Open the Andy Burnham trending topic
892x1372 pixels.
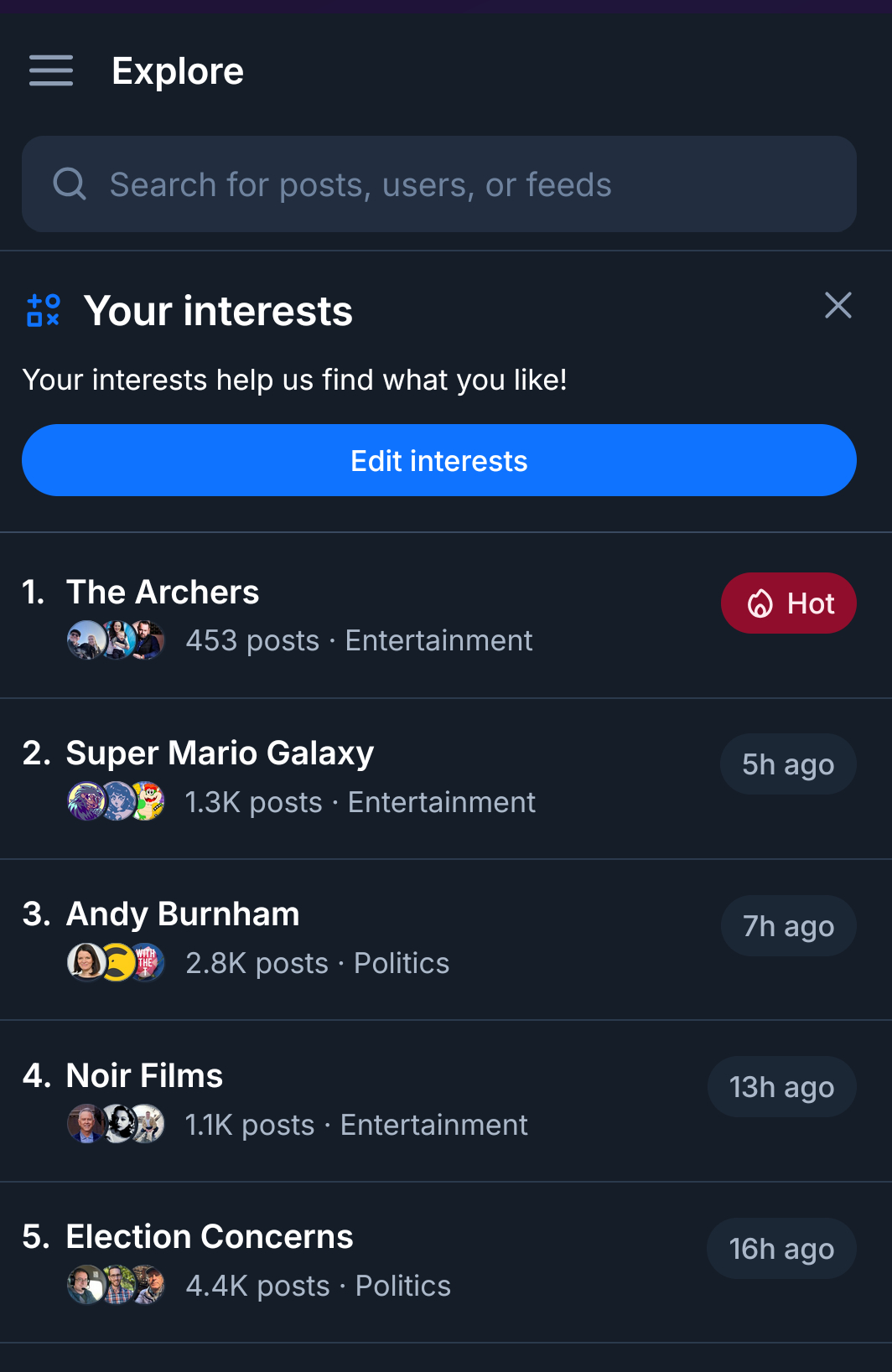(183, 914)
